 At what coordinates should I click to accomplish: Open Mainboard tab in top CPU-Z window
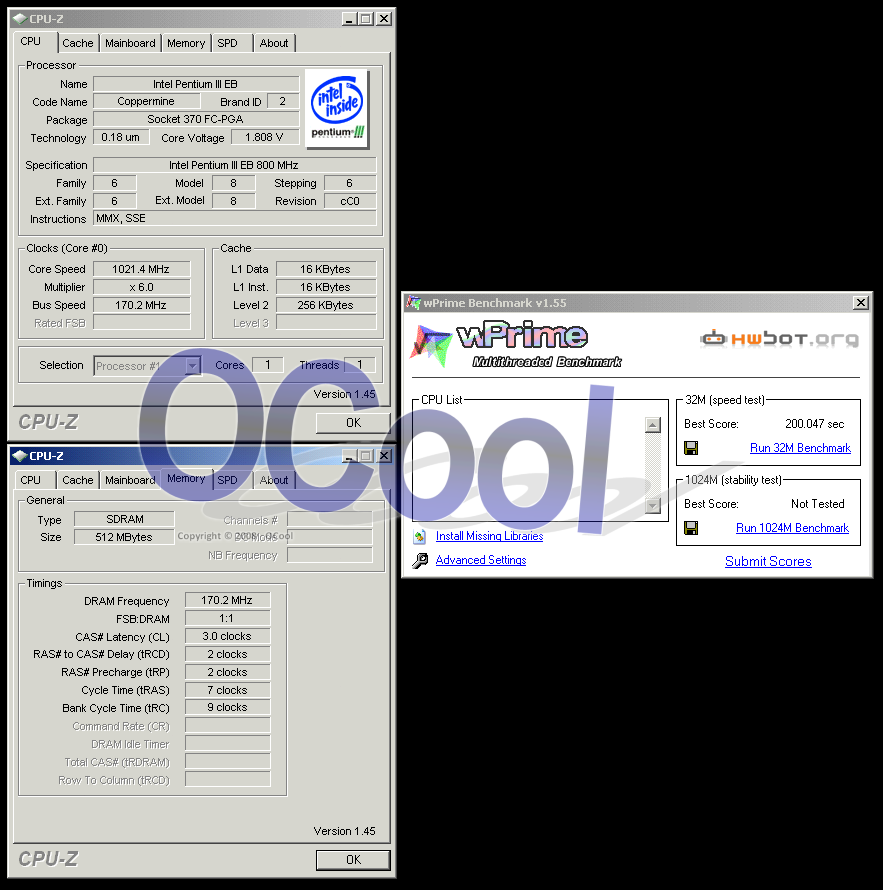coord(130,43)
